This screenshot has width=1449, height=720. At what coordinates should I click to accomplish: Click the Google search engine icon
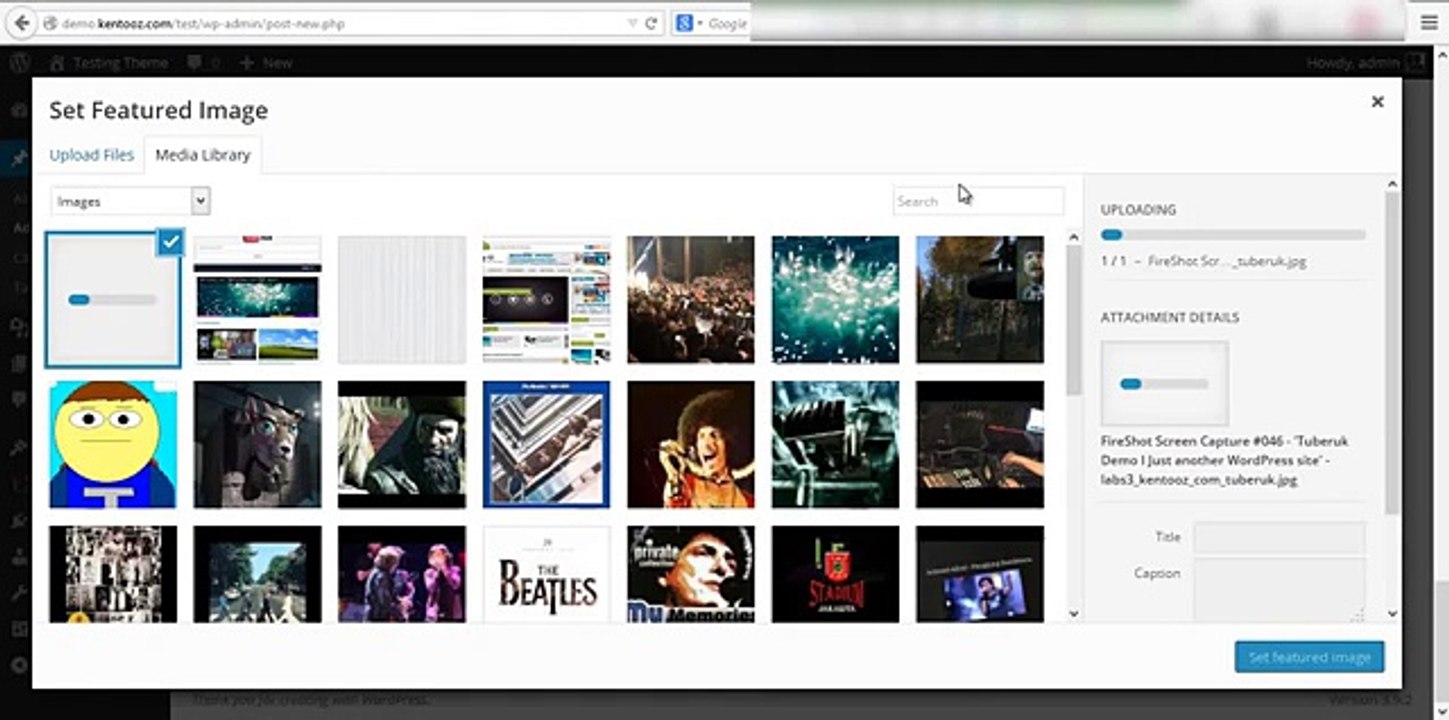tap(685, 23)
